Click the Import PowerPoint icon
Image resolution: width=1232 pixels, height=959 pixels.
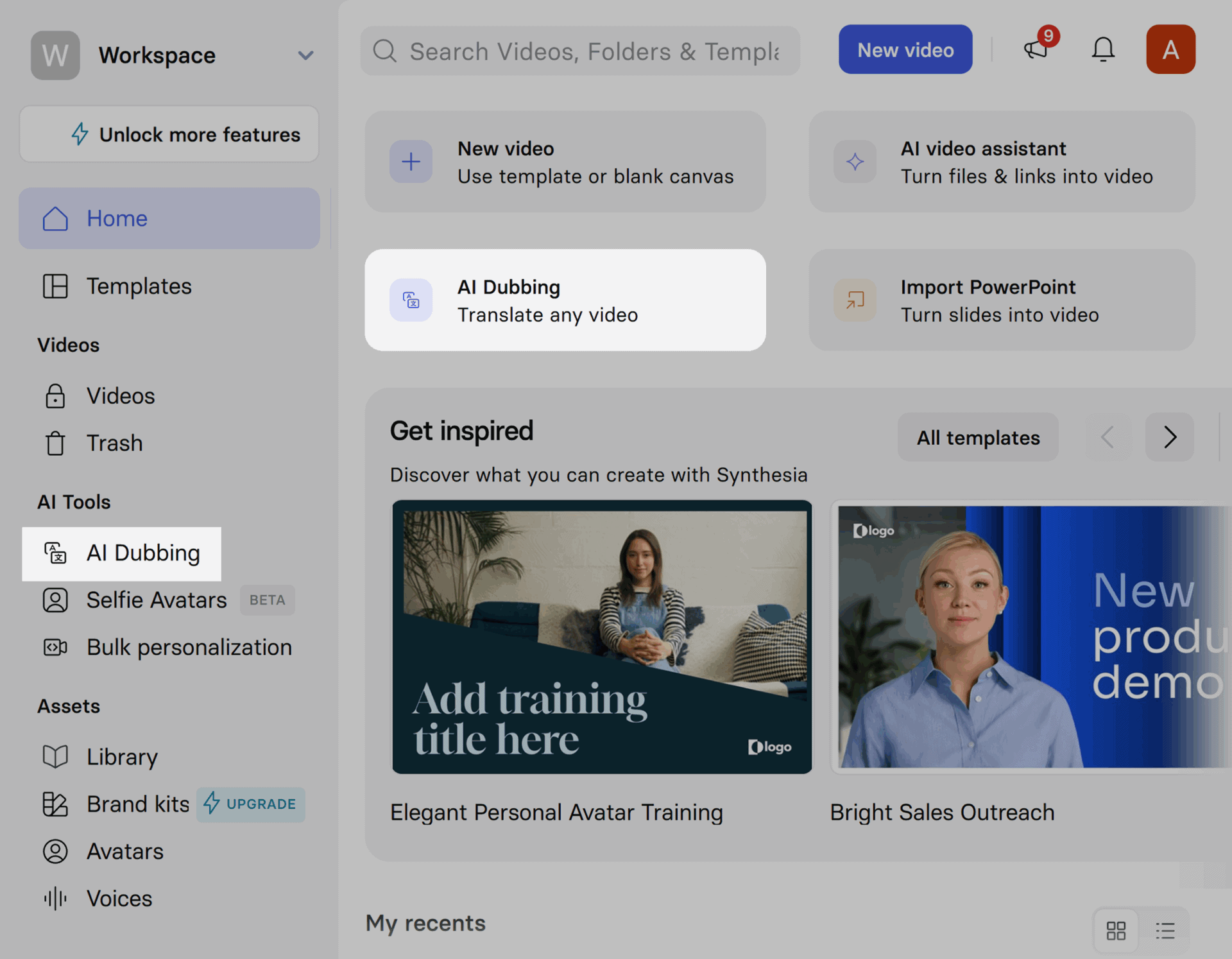point(855,300)
